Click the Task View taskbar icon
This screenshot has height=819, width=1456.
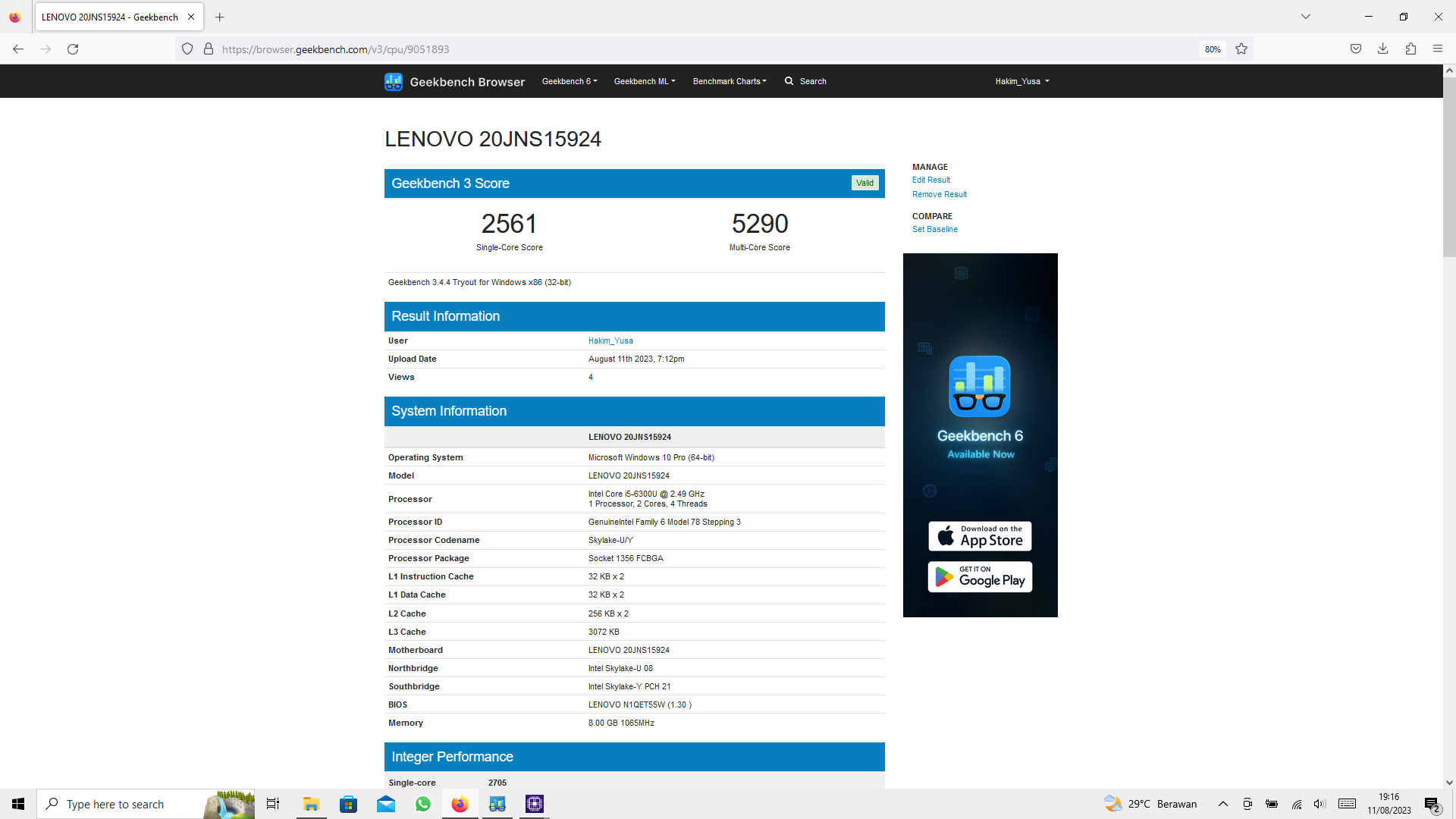coord(273,804)
